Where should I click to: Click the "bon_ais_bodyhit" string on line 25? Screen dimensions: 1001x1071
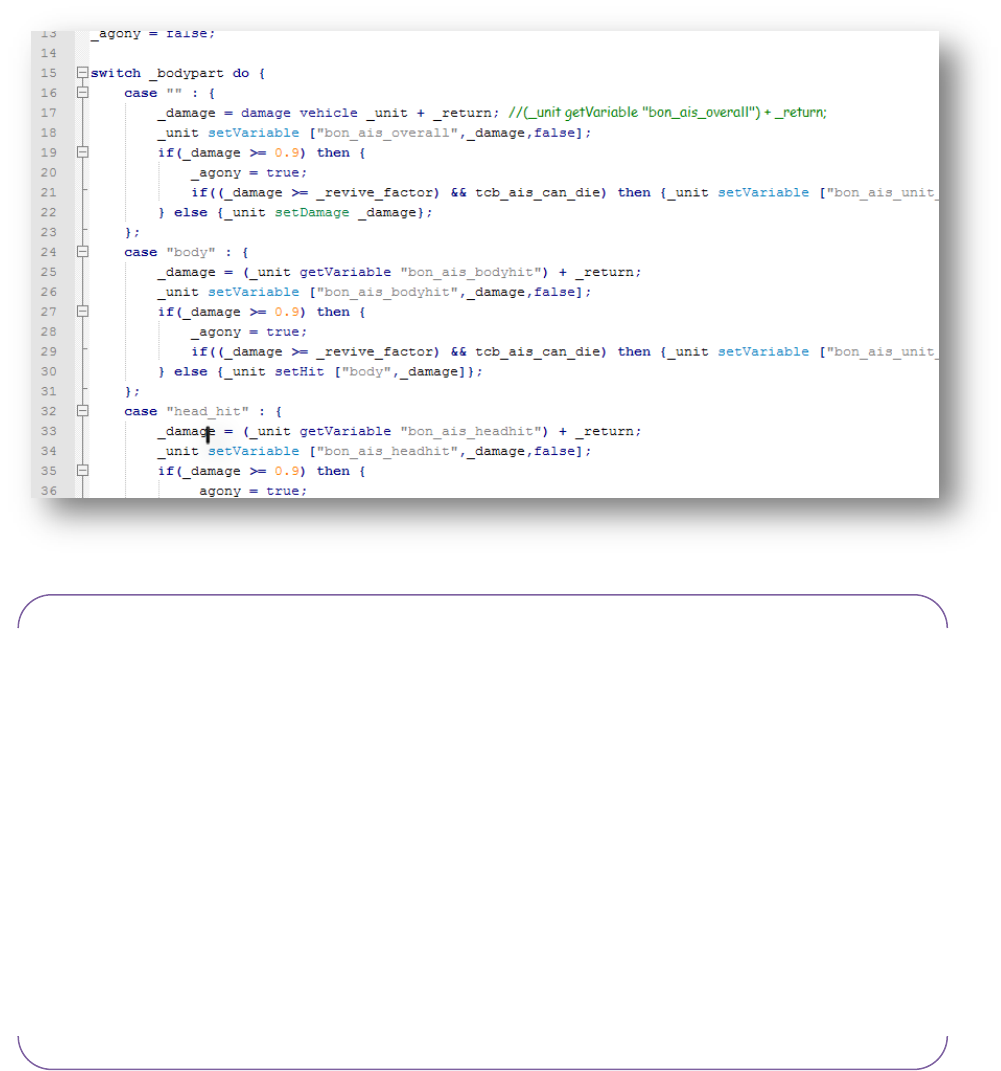pos(471,272)
